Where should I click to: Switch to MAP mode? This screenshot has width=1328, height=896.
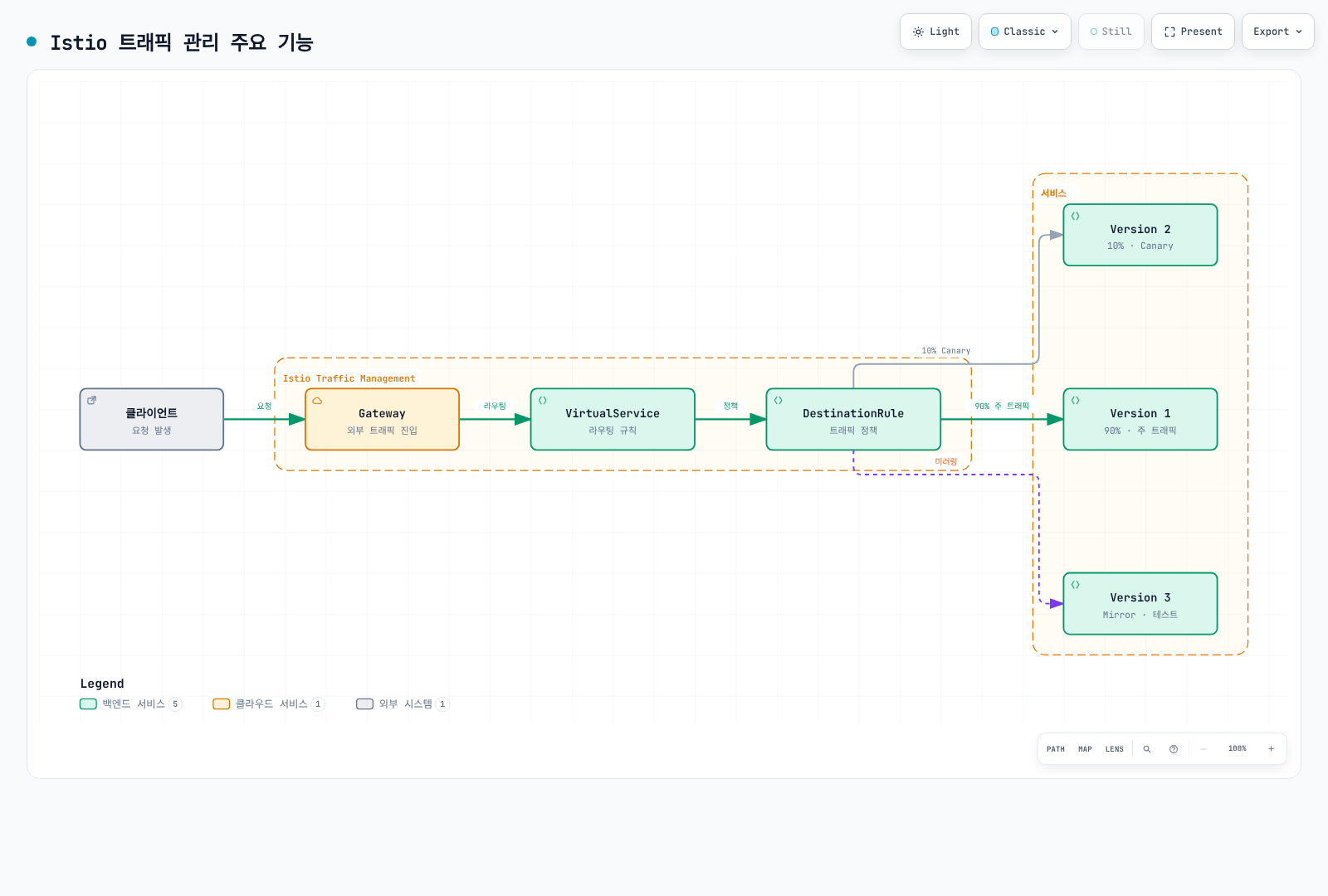pyautogui.click(x=1085, y=749)
